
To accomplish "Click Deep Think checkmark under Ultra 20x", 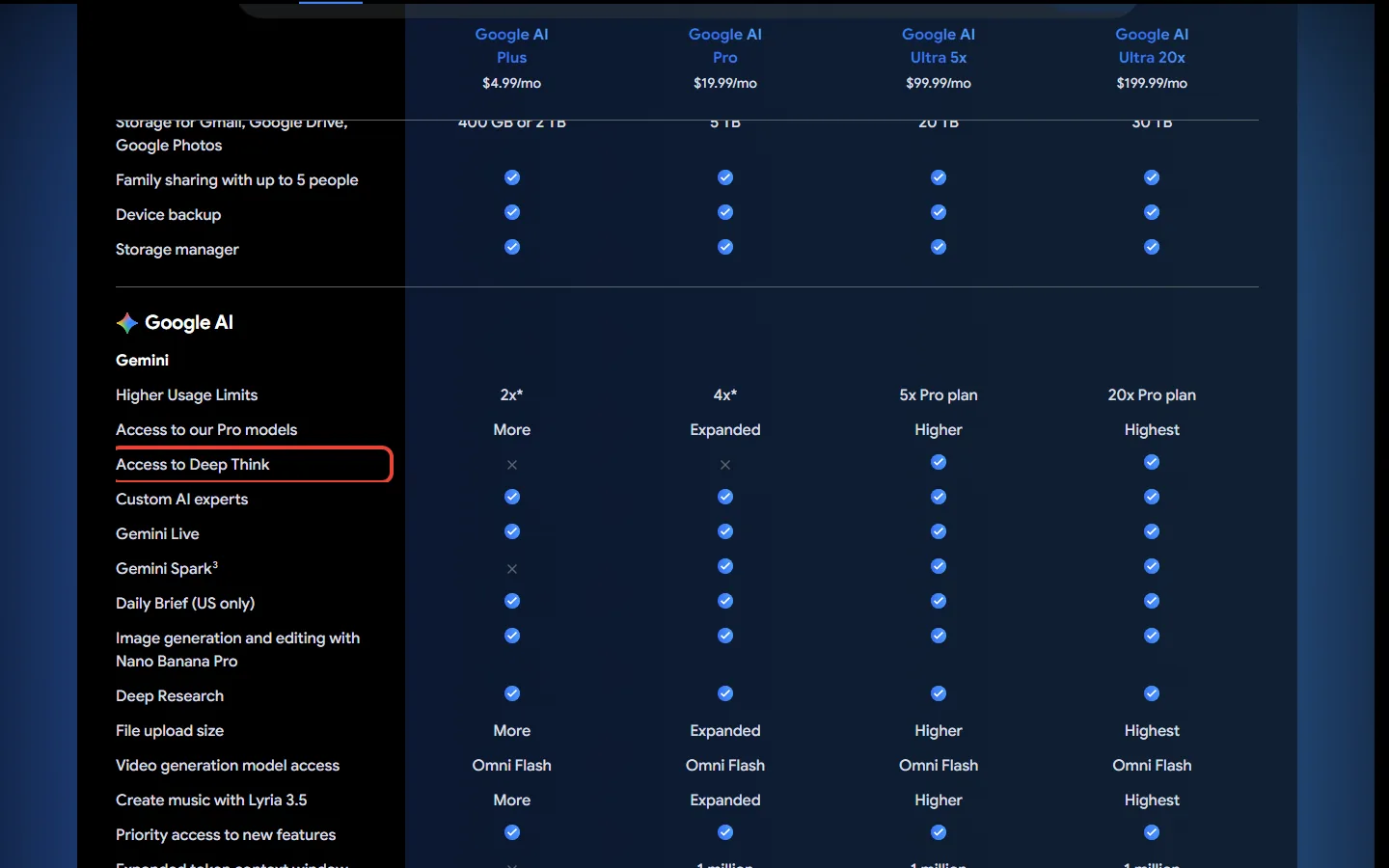I will [1152, 462].
